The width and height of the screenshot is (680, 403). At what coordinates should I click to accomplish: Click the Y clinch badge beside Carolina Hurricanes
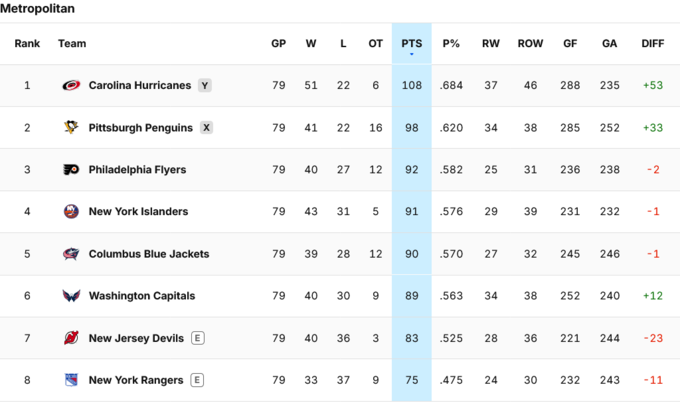(x=205, y=85)
